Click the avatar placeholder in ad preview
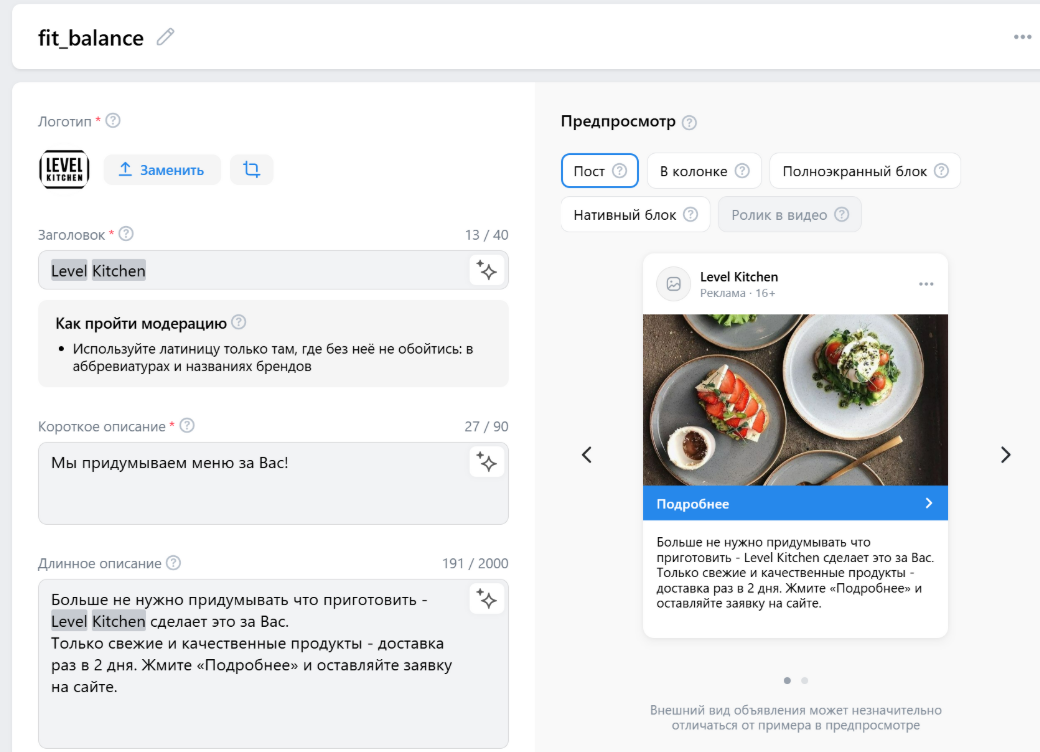The width and height of the screenshot is (1040, 752). tap(674, 284)
